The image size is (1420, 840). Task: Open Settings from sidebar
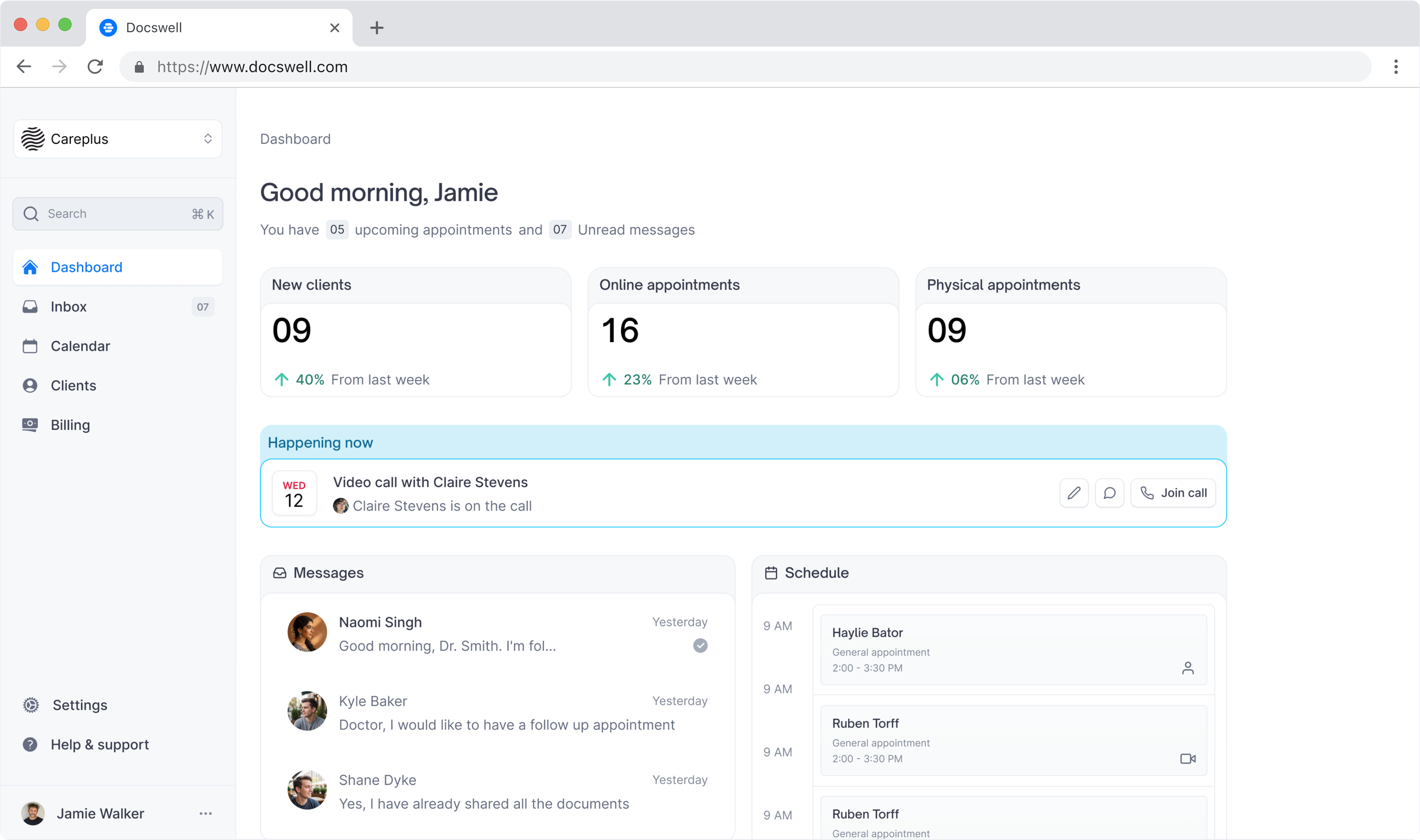118,705
